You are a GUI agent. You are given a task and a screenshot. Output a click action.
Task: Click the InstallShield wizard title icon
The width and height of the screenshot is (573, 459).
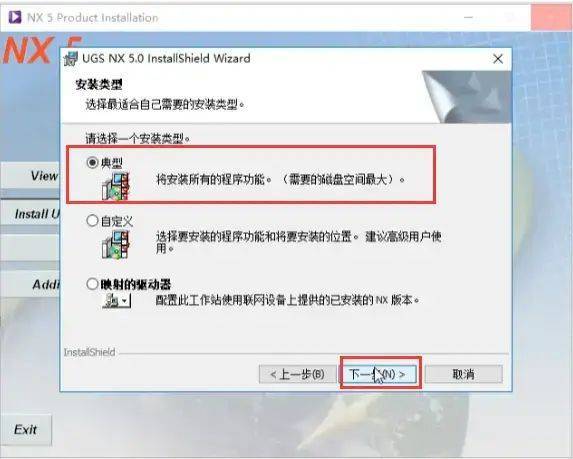71,59
